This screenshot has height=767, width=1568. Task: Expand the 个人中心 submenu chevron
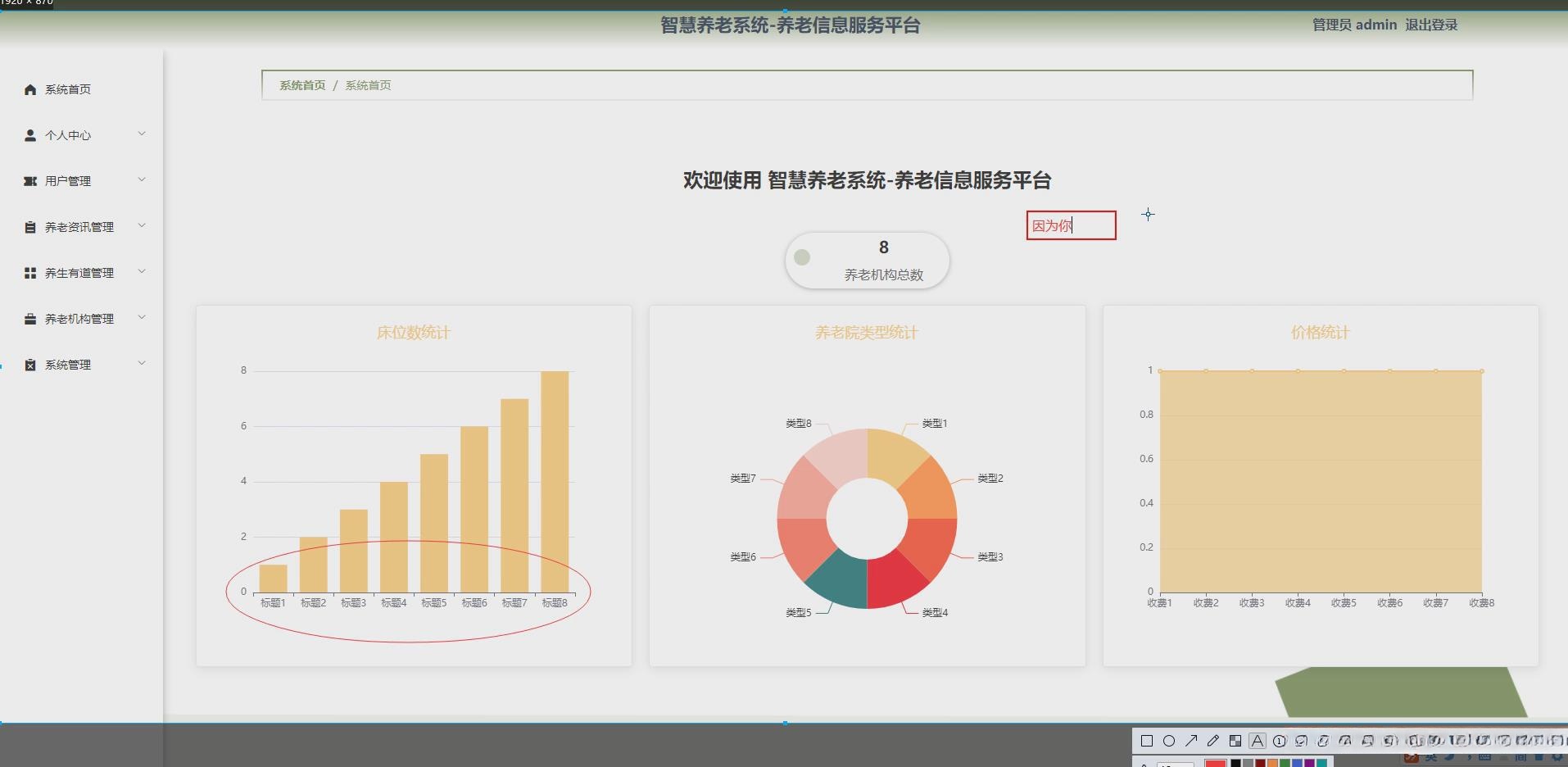tap(142, 134)
